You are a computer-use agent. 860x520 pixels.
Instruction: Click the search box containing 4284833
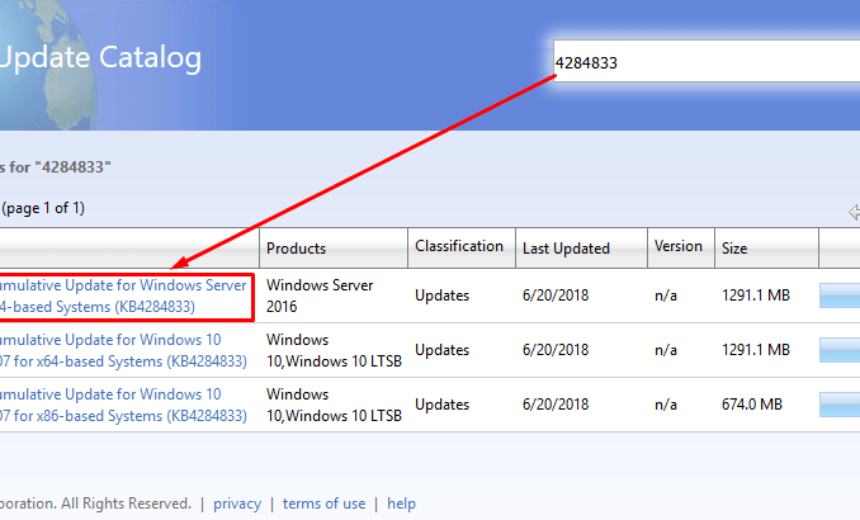point(706,61)
